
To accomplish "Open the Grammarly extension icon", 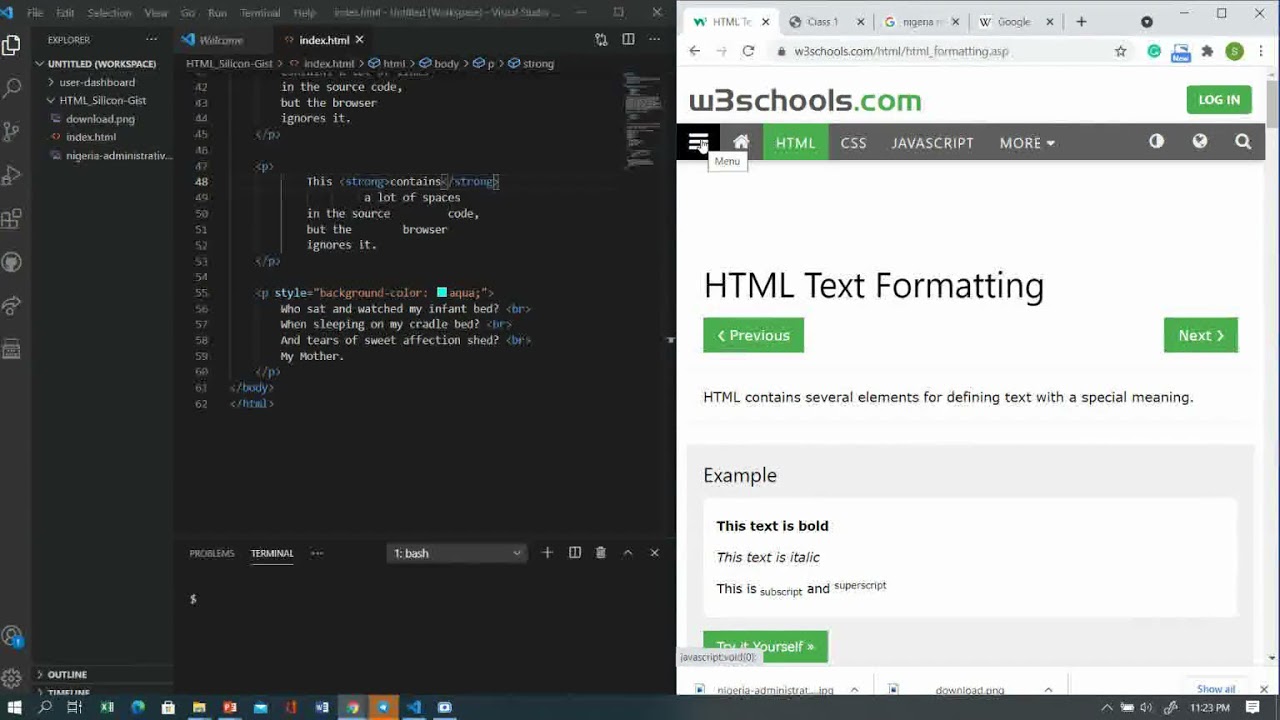I will [x=1154, y=51].
